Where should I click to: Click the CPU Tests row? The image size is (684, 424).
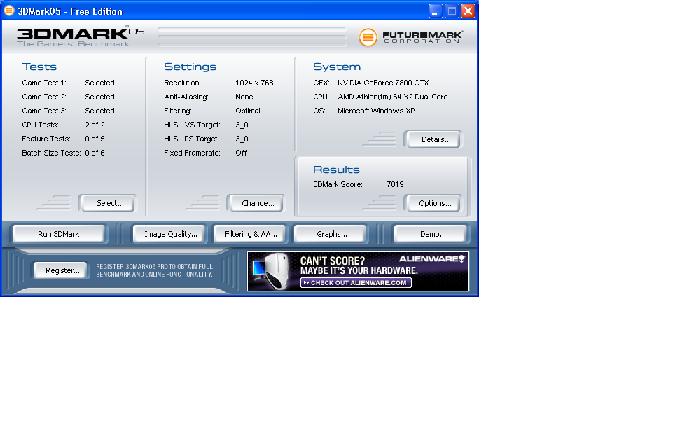pos(63,124)
